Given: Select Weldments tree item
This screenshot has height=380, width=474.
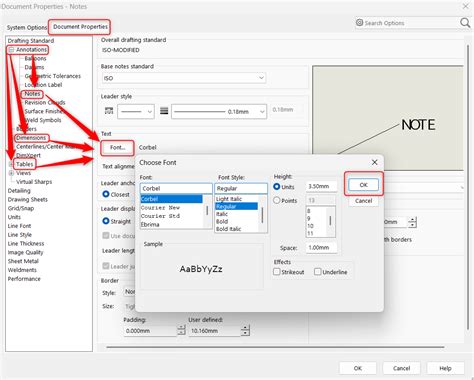Looking at the screenshot, I should click(x=22, y=270).
